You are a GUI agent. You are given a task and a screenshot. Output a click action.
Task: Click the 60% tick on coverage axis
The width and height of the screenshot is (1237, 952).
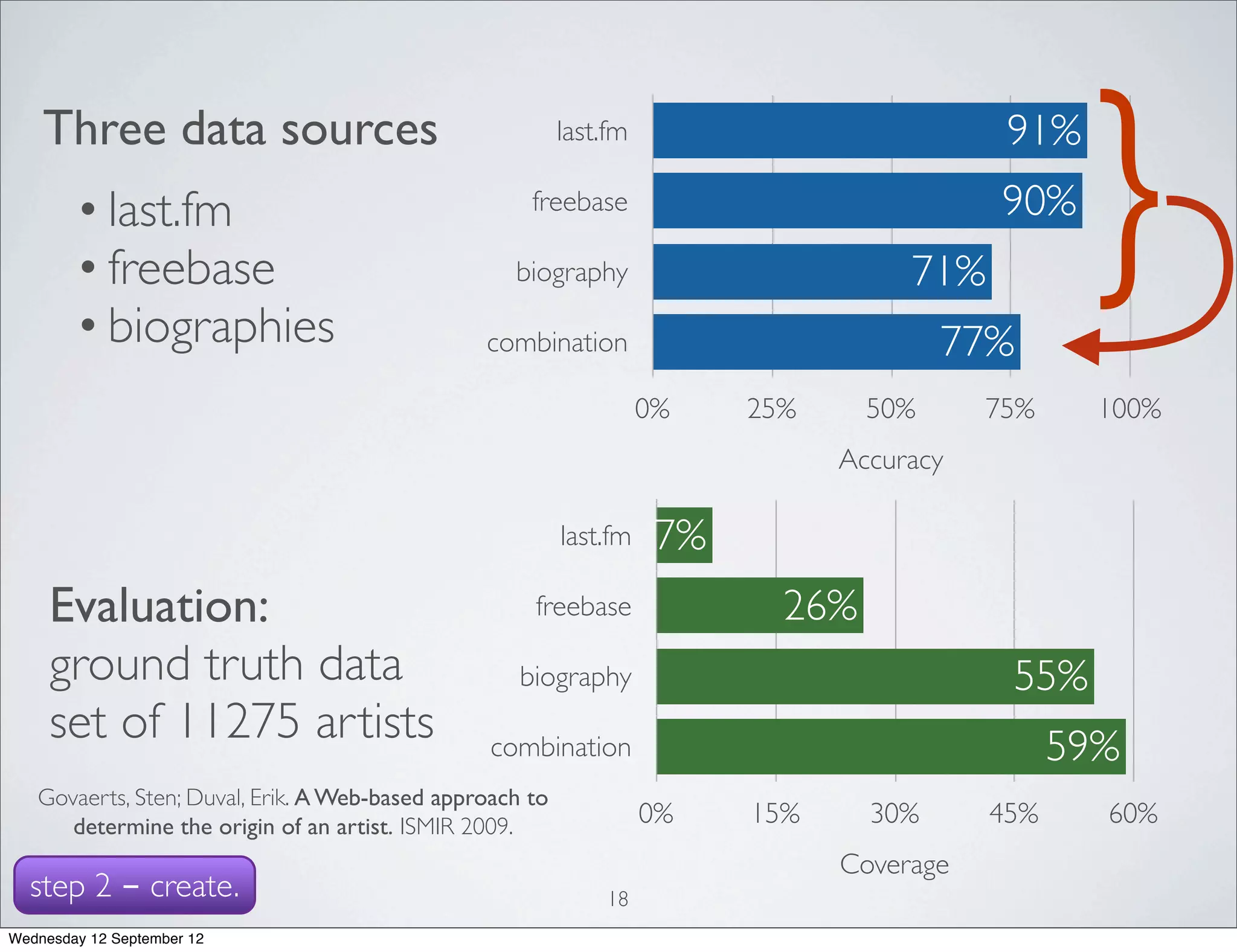pos(1134,814)
